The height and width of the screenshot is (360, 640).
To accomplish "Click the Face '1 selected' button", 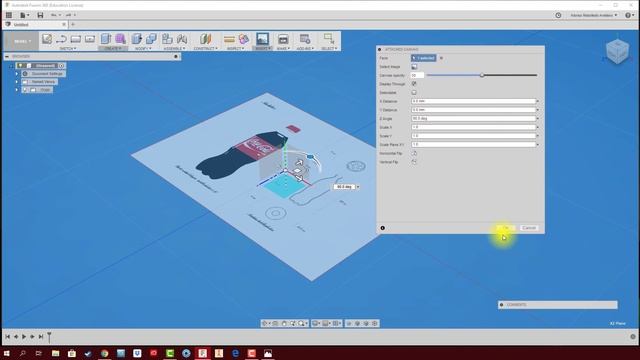I will (423, 58).
